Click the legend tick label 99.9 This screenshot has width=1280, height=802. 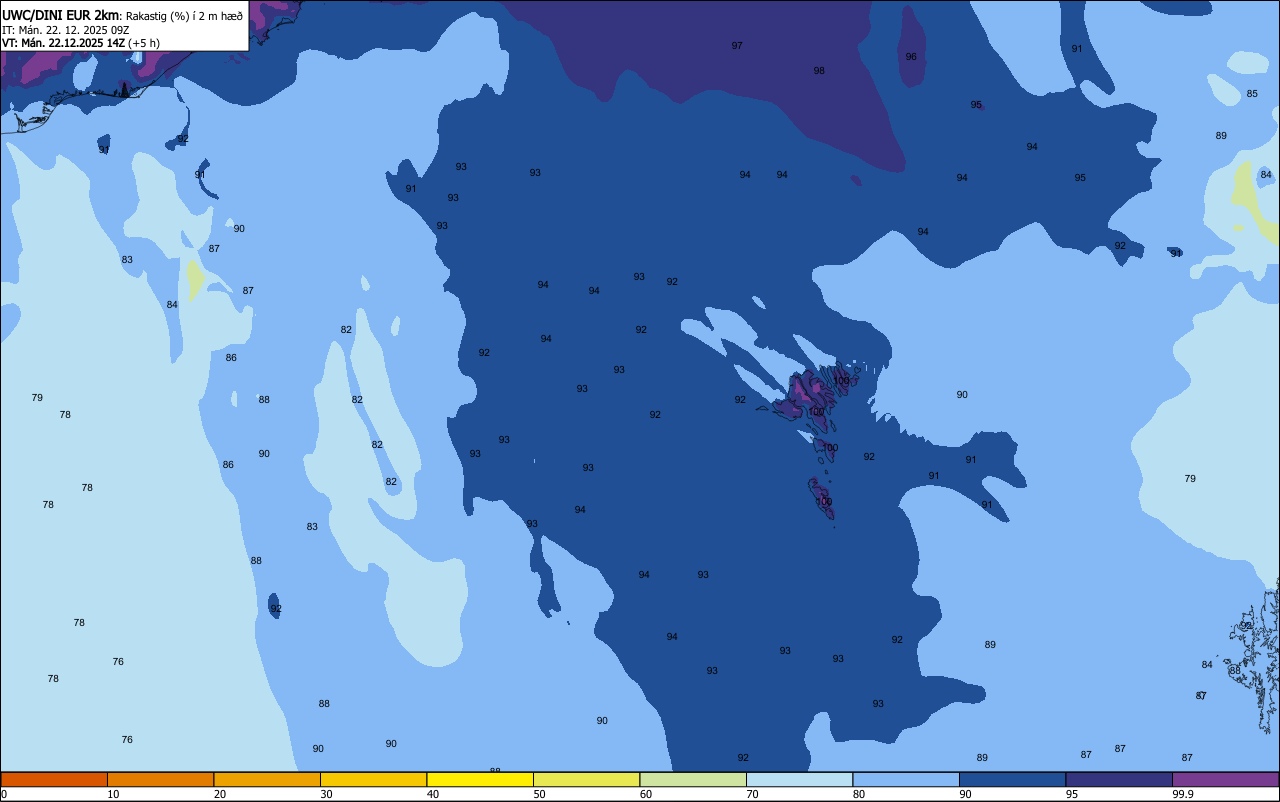(1183, 794)
